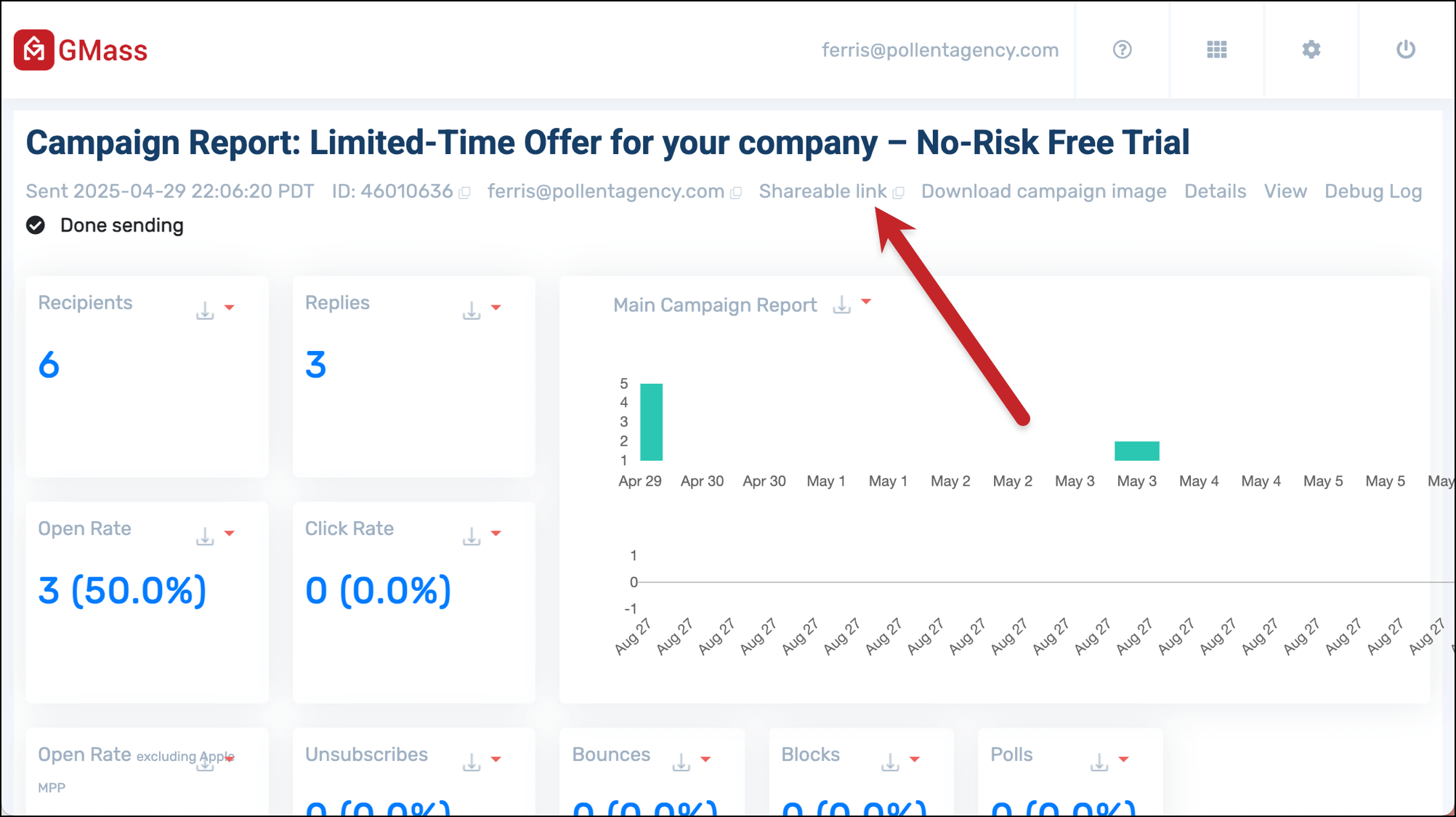Open the settings gear icon
The image size is (1456, 817).
click(1311, 49)
